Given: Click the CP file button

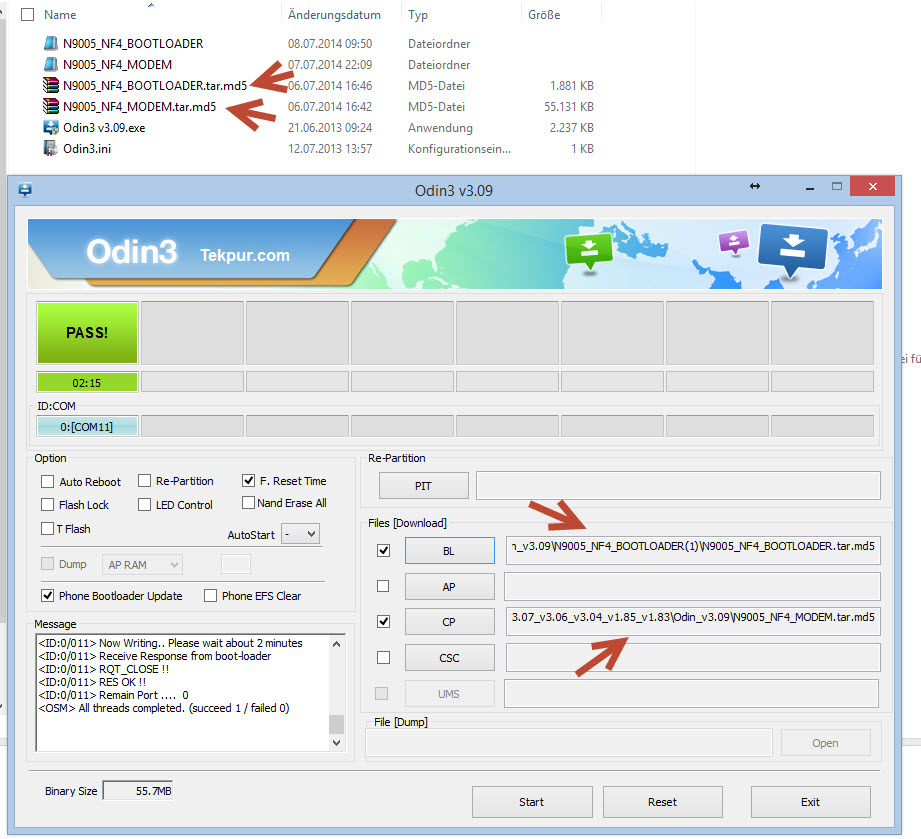Looking at the screenshot, I should (449, 622).
